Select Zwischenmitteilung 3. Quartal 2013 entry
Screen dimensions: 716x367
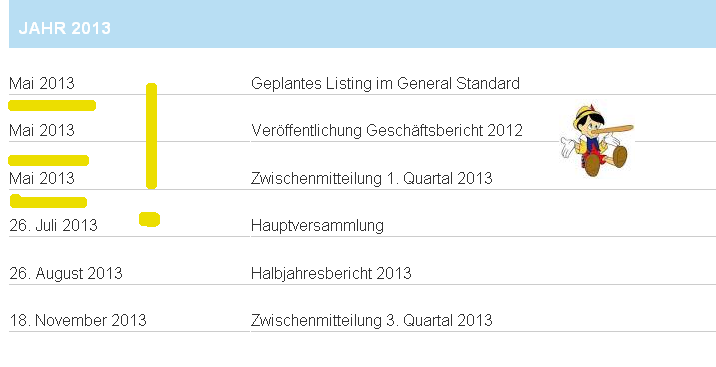[x=372, y=320]
